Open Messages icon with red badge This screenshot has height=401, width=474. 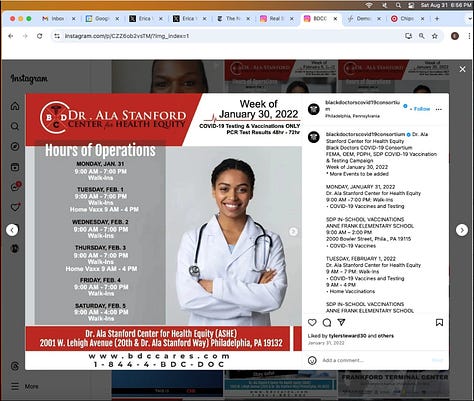coord(15,187)
